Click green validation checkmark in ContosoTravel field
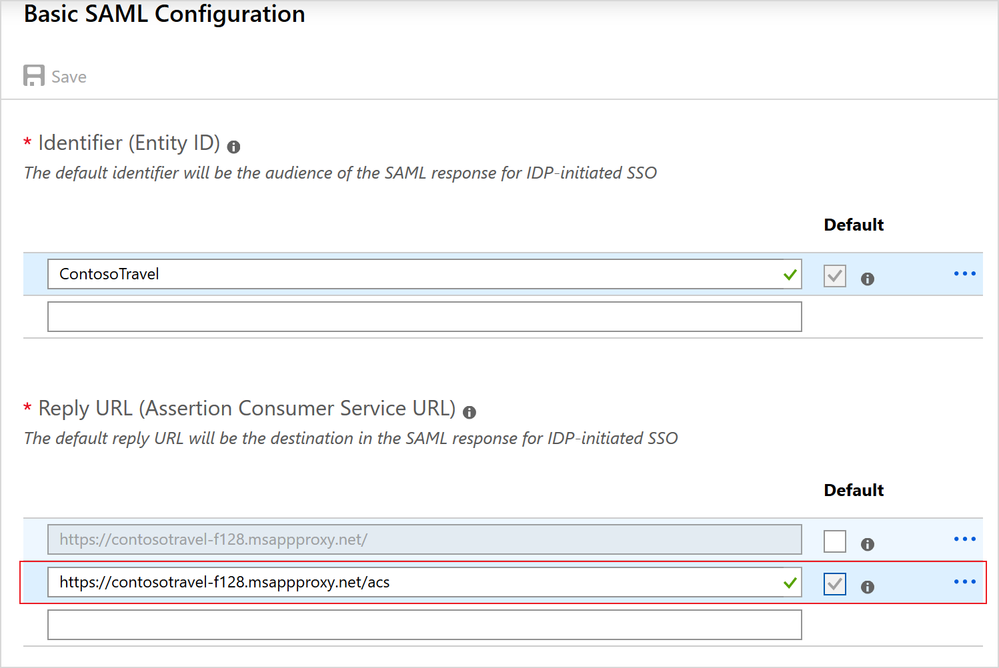The width and height of the screenshot is (999, 668). pos(791,273)
